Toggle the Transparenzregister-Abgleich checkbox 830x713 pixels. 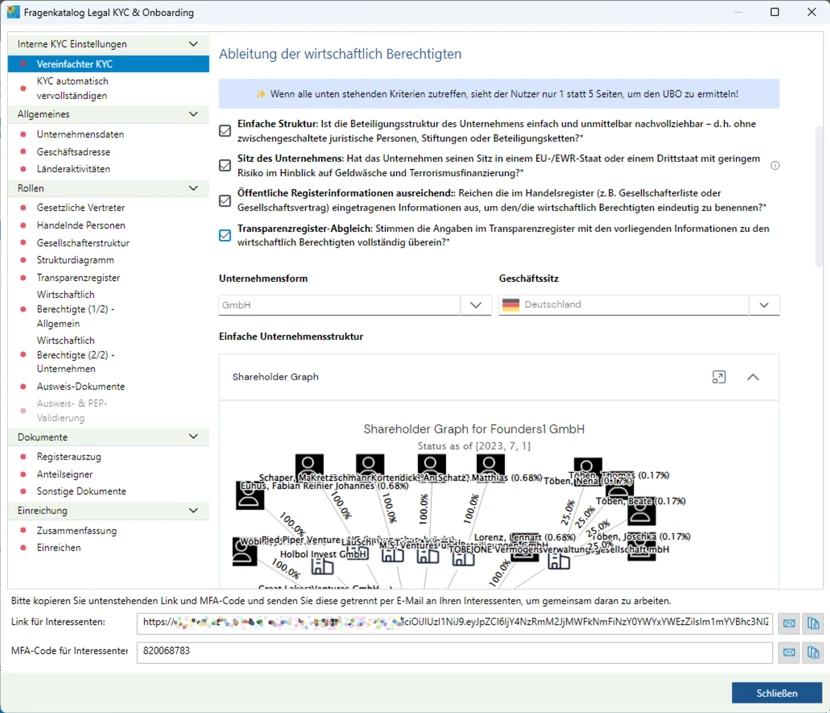225,235
